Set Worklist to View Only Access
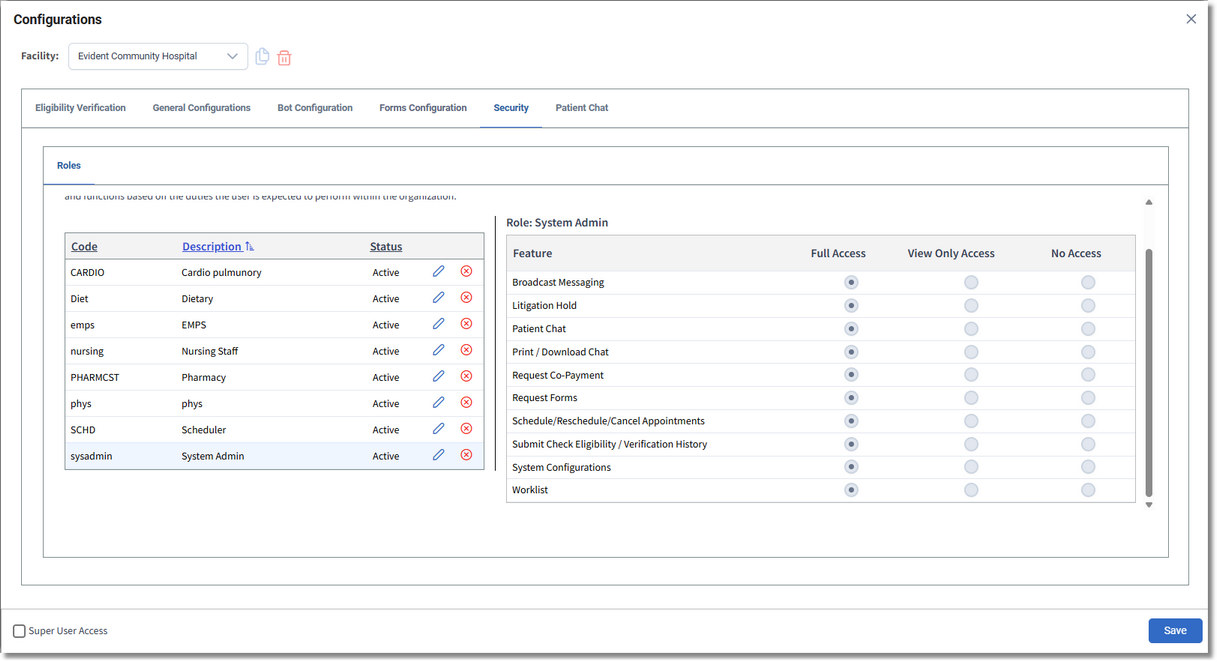This screenshot has height=662, width=1217. [x=971, y=490]
